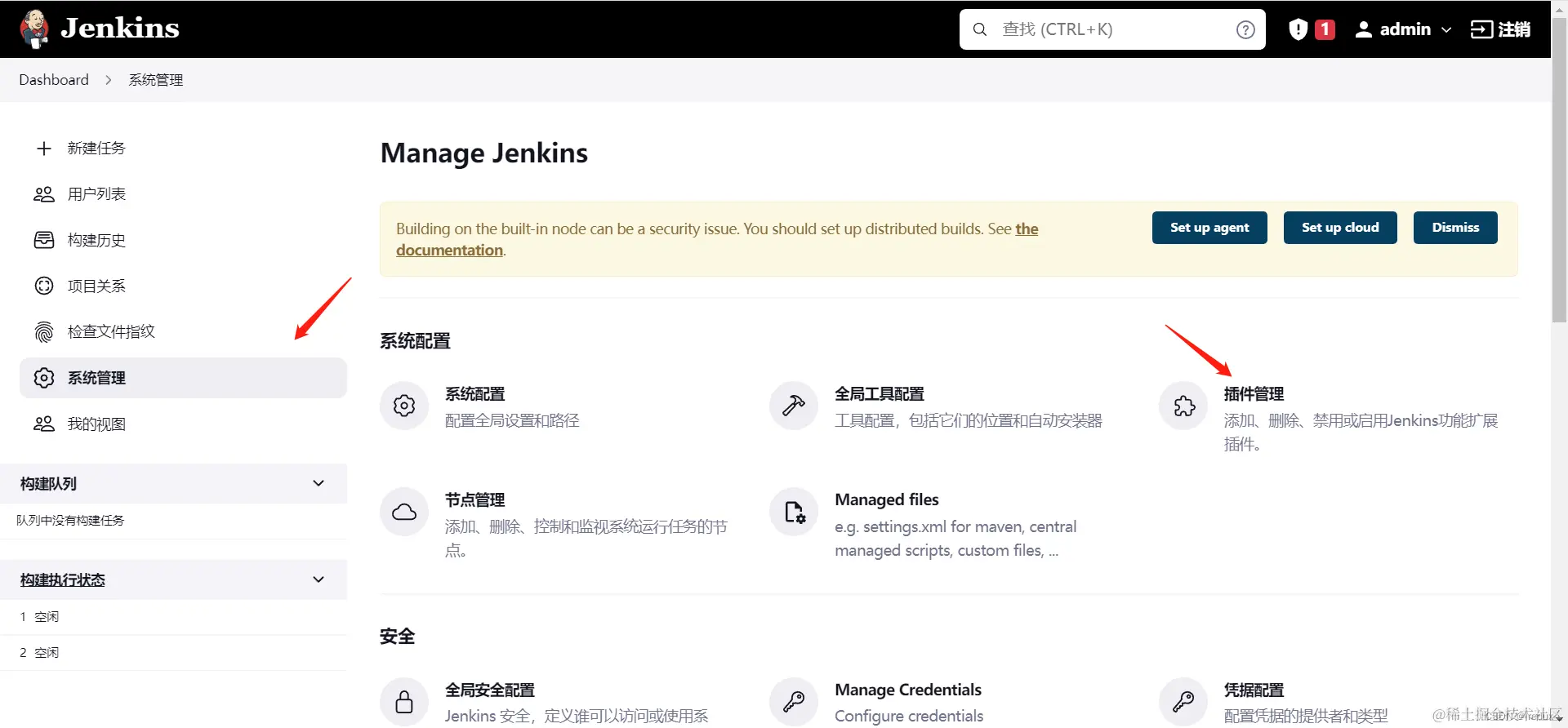
Task: Click the 节点管理 cloud icon
Action: point(404,512)
